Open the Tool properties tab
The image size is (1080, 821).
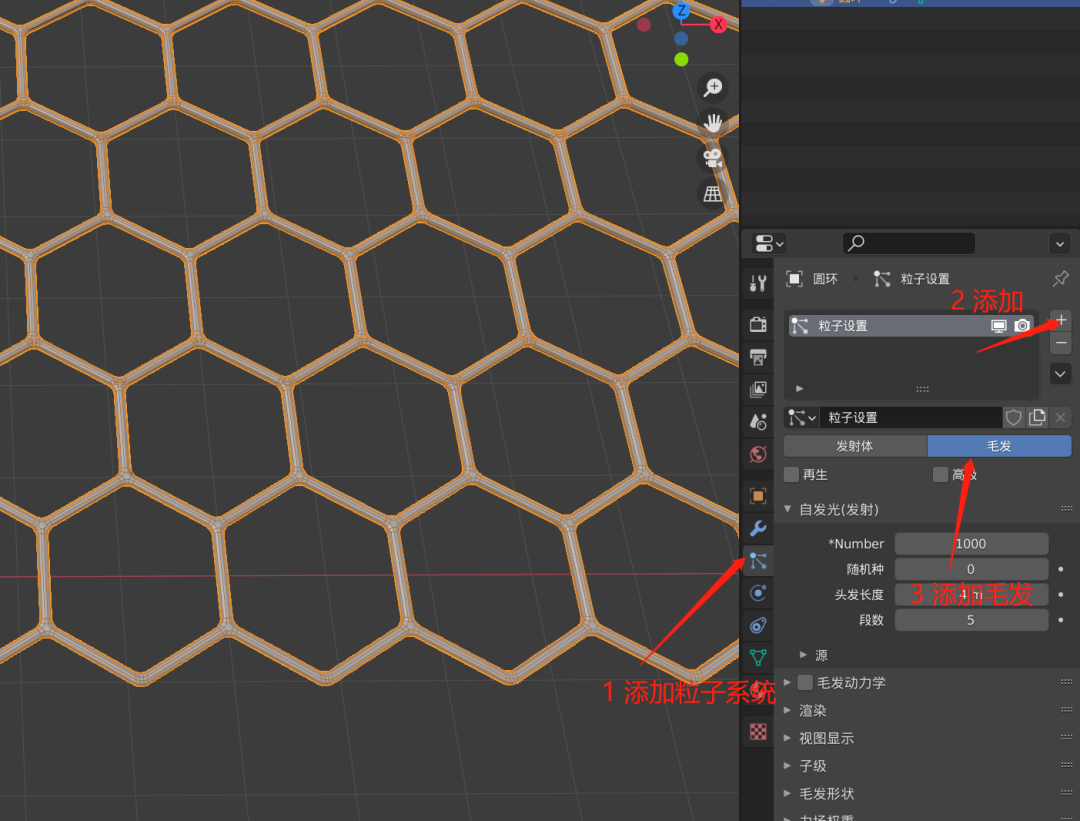758,282
